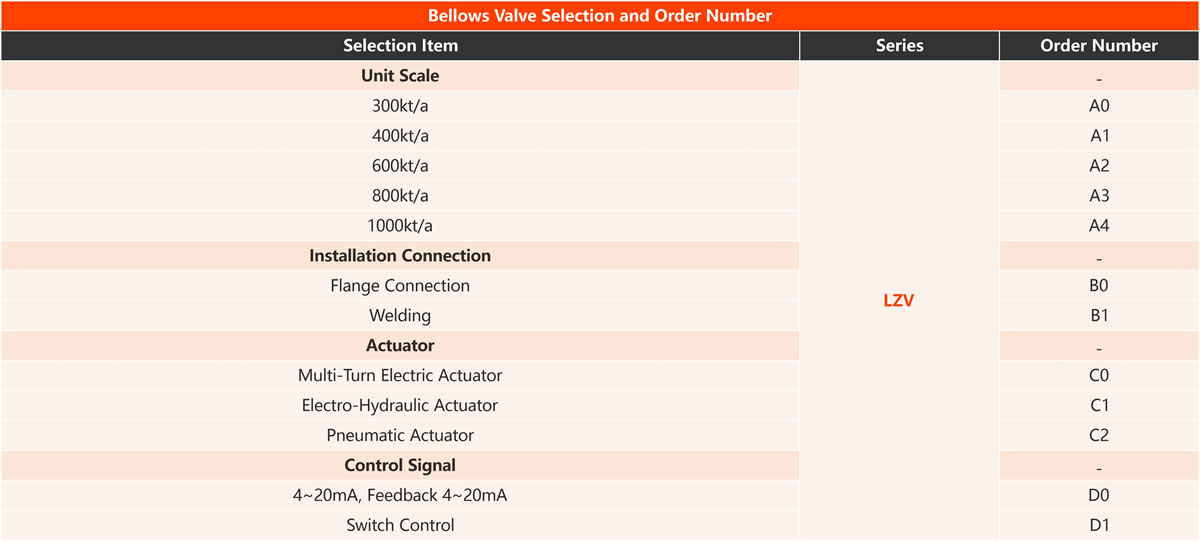1200x541 pixels.
Task: Select the Unit Scale section row
Action: [x=400, y=76]
